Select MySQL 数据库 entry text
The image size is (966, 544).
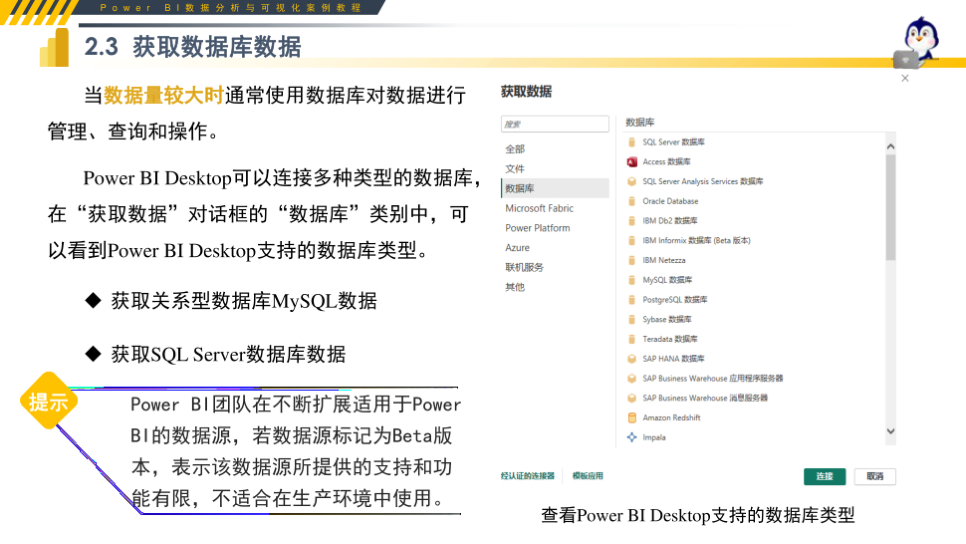667,280
